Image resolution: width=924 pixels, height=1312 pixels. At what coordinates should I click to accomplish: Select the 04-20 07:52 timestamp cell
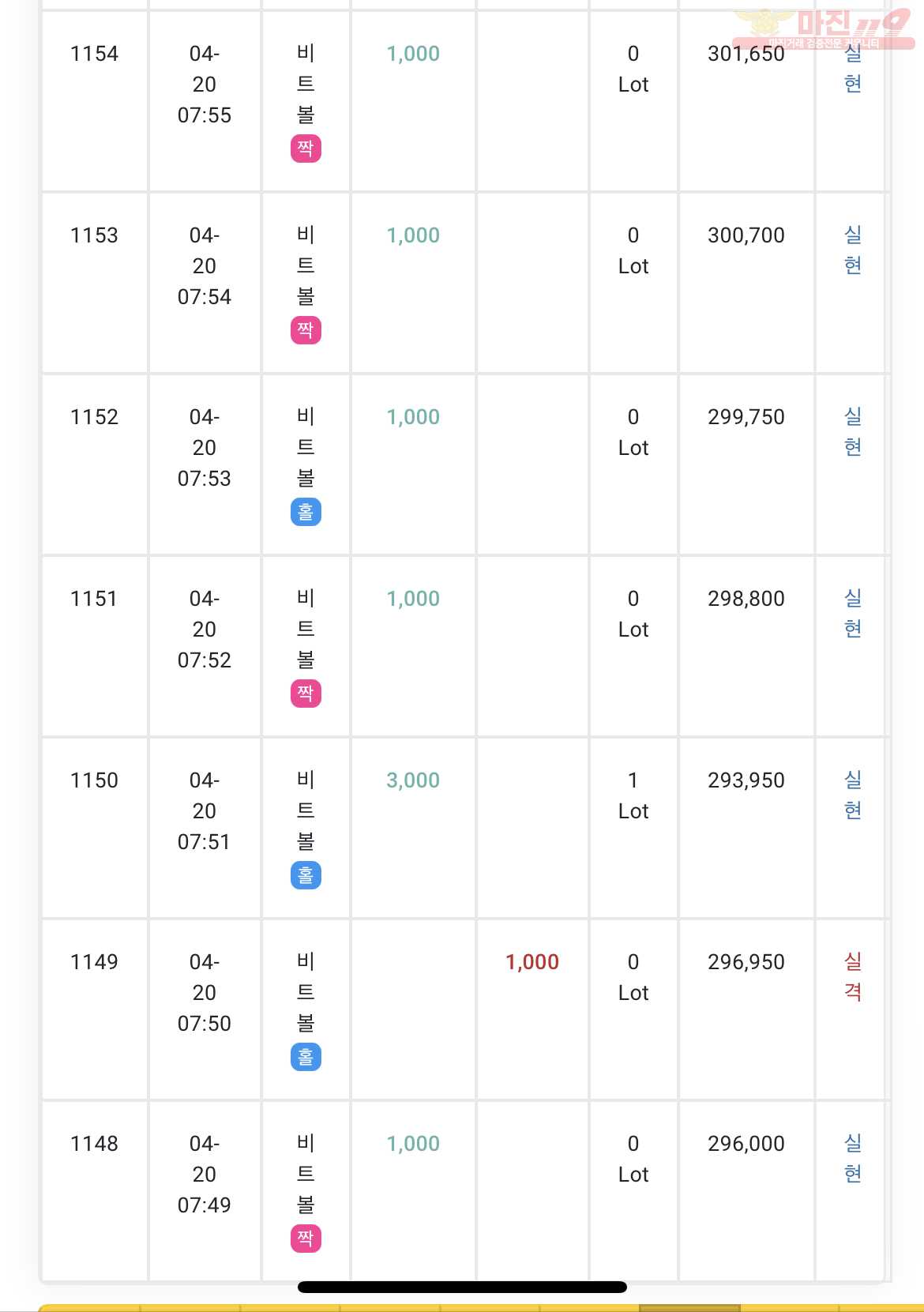point(205,630)
